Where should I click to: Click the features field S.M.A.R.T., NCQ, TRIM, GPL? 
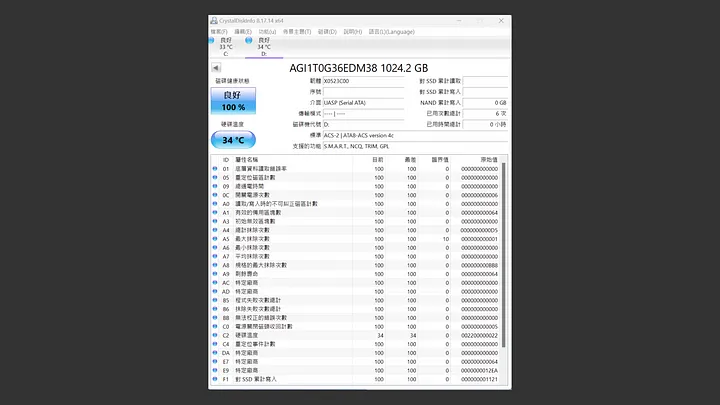pos(415,146)
